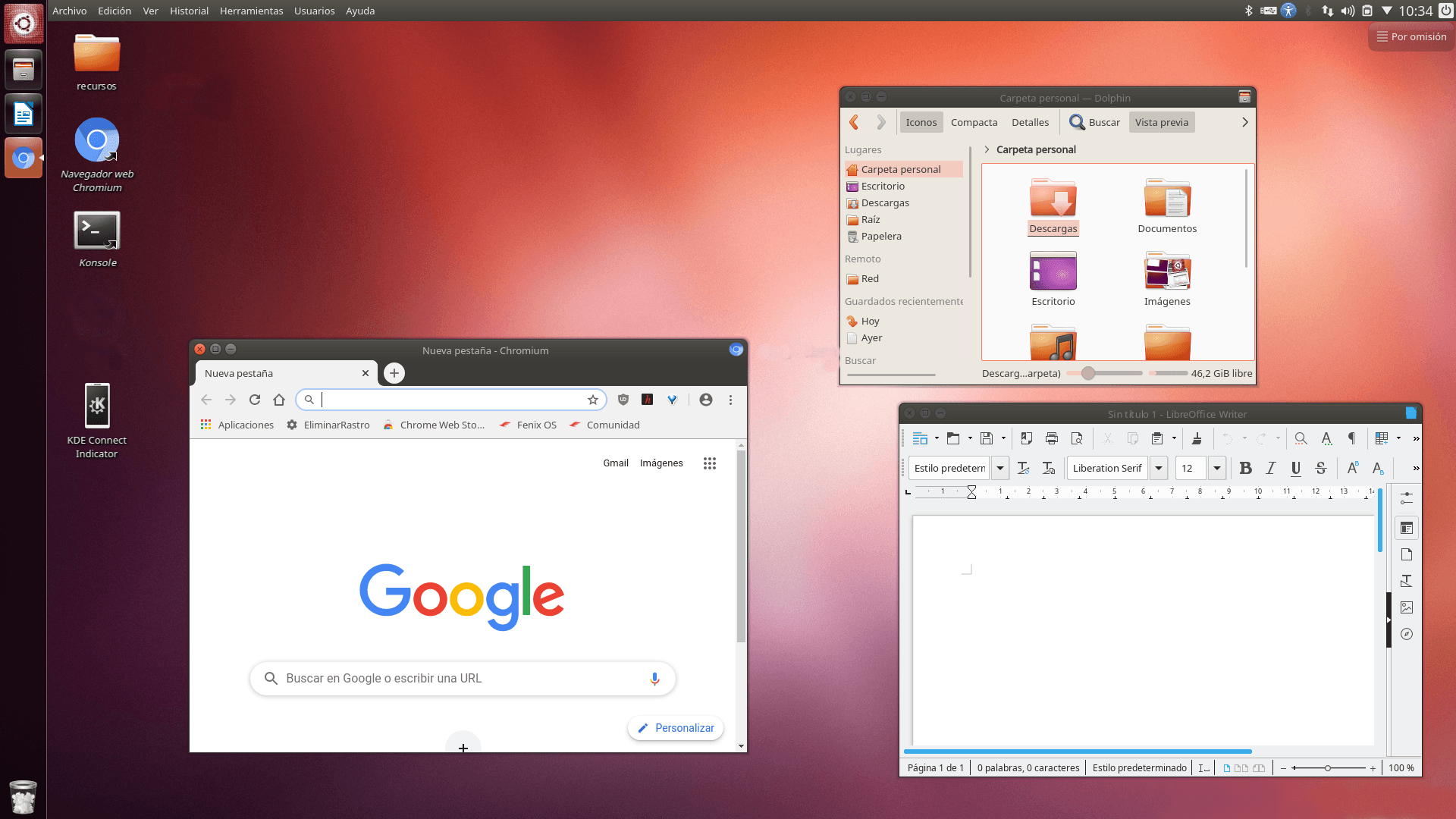
Task: Click the Italic formatting icon in Writer
Action: (1271, 469)
